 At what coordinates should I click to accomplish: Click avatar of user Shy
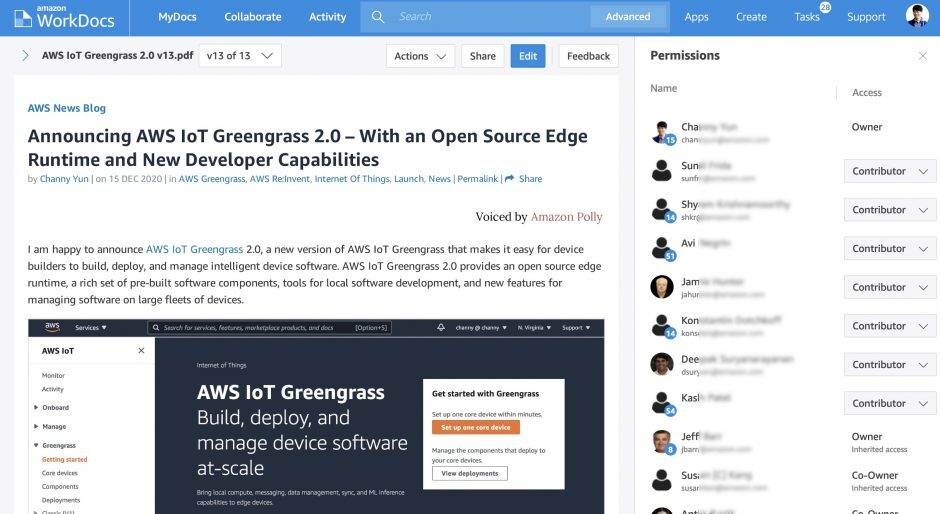tap(663, 210)
